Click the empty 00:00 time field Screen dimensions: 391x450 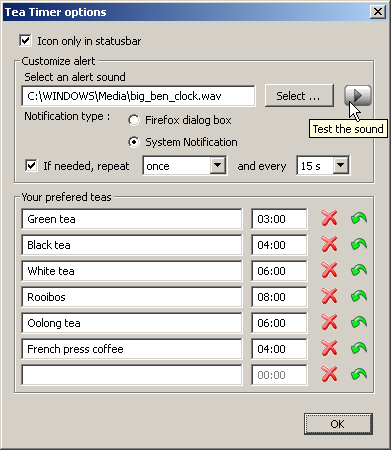(x=279, y=375)
